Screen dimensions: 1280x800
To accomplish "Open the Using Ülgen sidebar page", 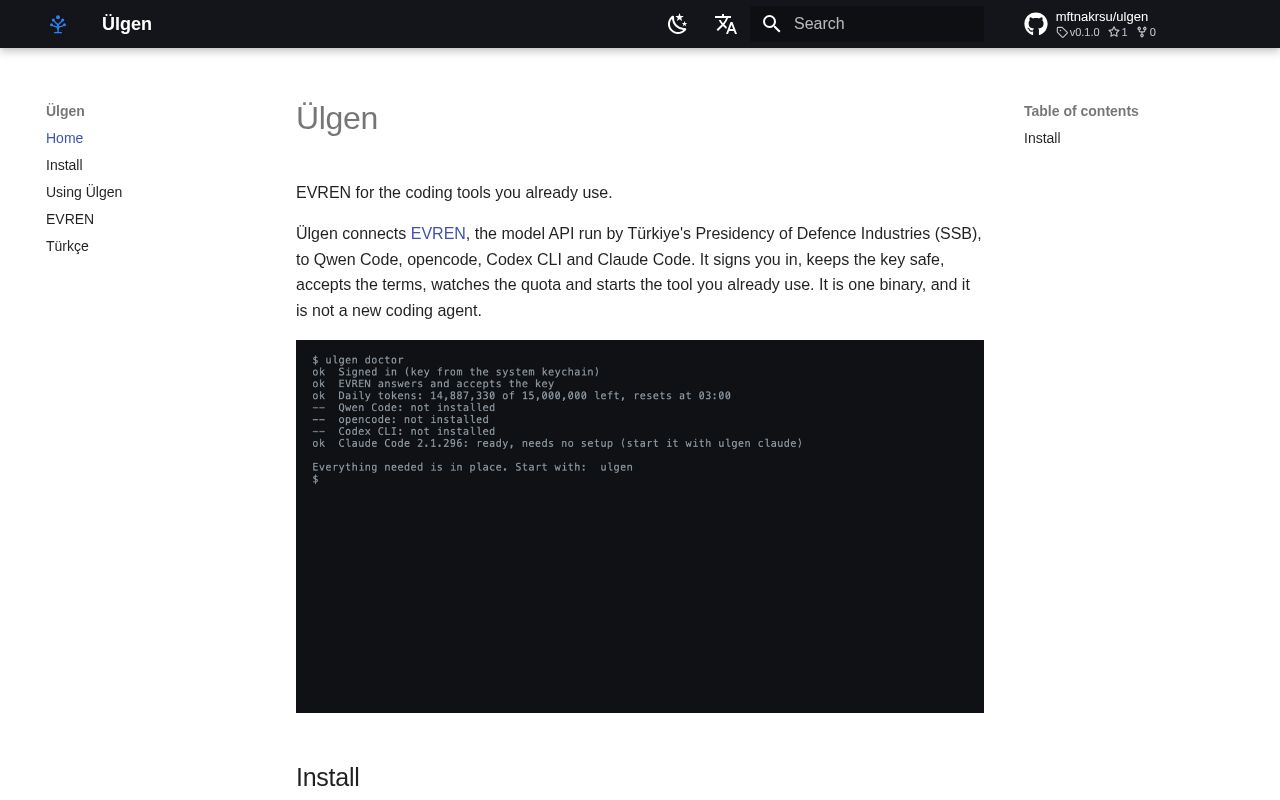I will 84,192.
